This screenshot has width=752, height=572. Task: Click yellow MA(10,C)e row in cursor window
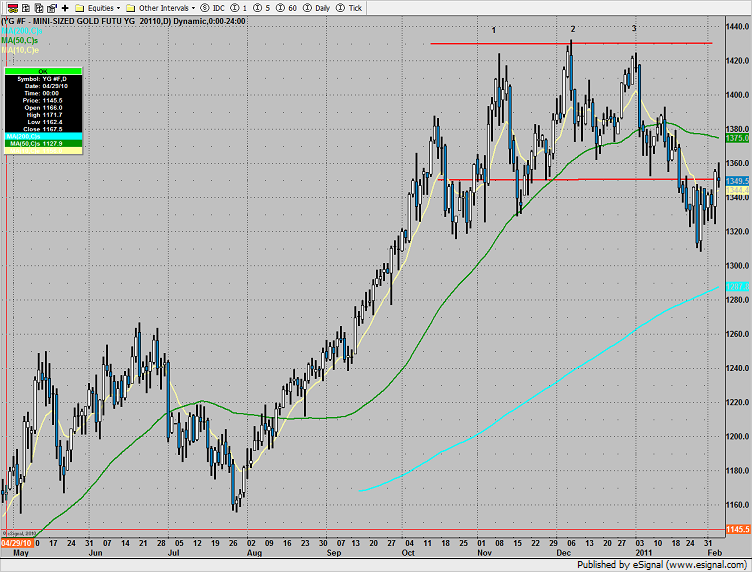pyautogui.click(x=43, y=151)
